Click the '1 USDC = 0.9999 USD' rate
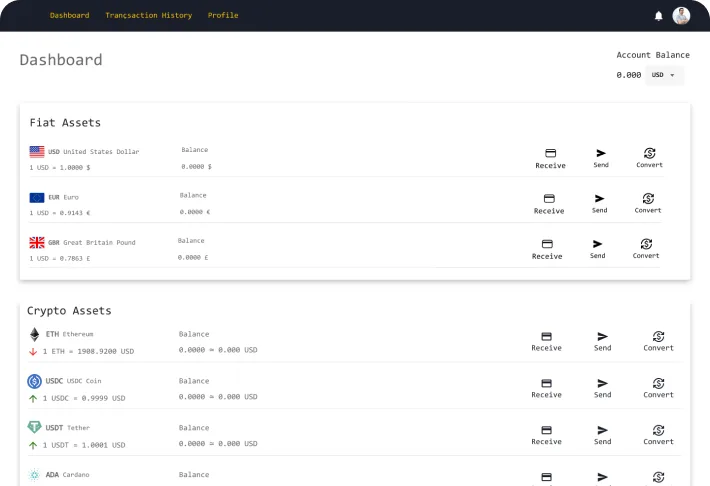This screenshot has width=710, height=486. pos(84,398)
